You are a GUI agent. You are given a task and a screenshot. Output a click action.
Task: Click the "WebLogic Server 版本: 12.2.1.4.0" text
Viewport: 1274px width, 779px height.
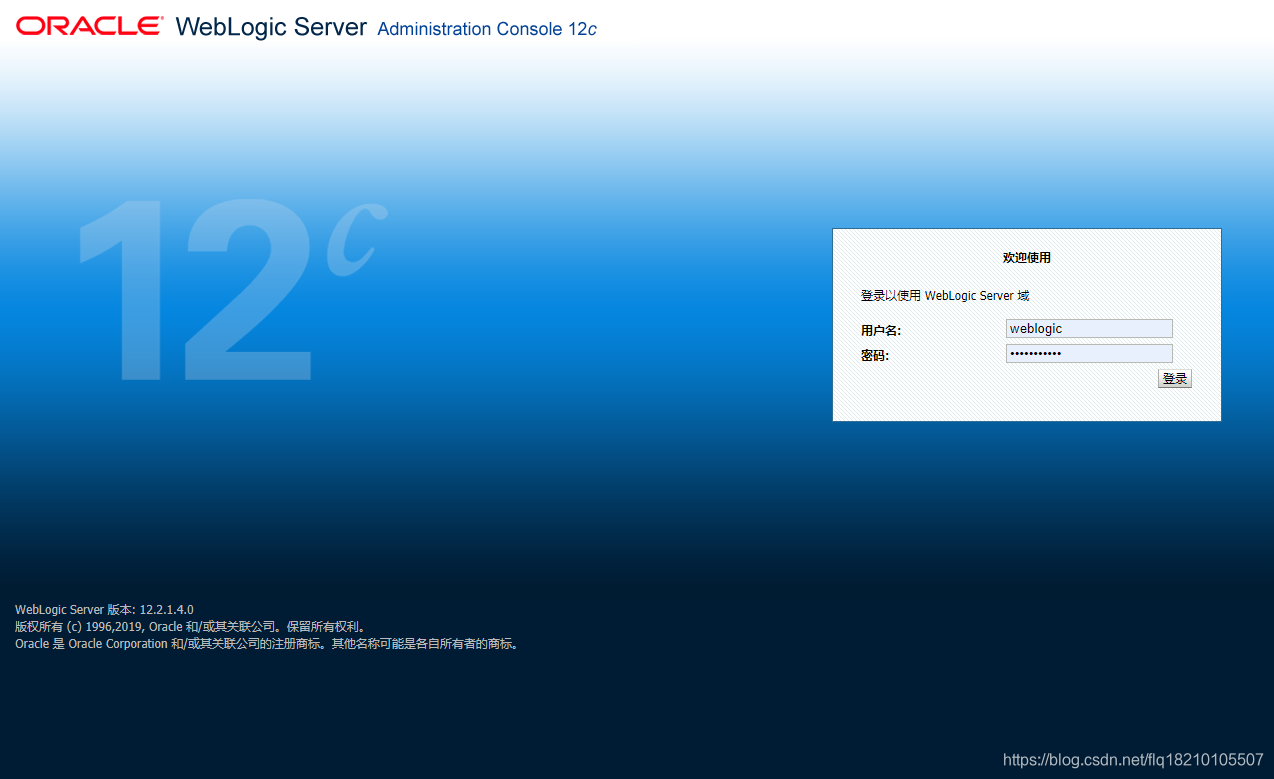[x=104, y=609]
